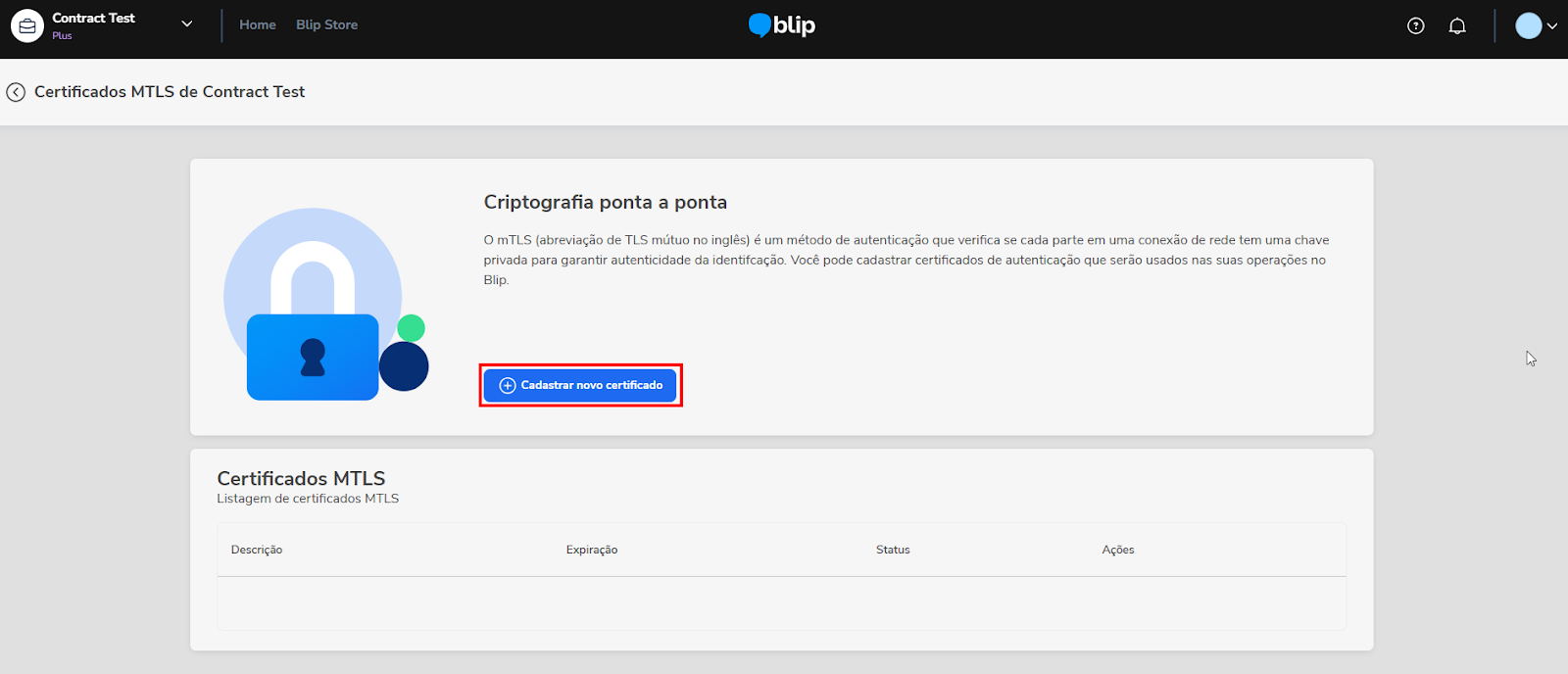1568x674 pixels.
Task: Click the Expiração column header
Action: (592, 550)
